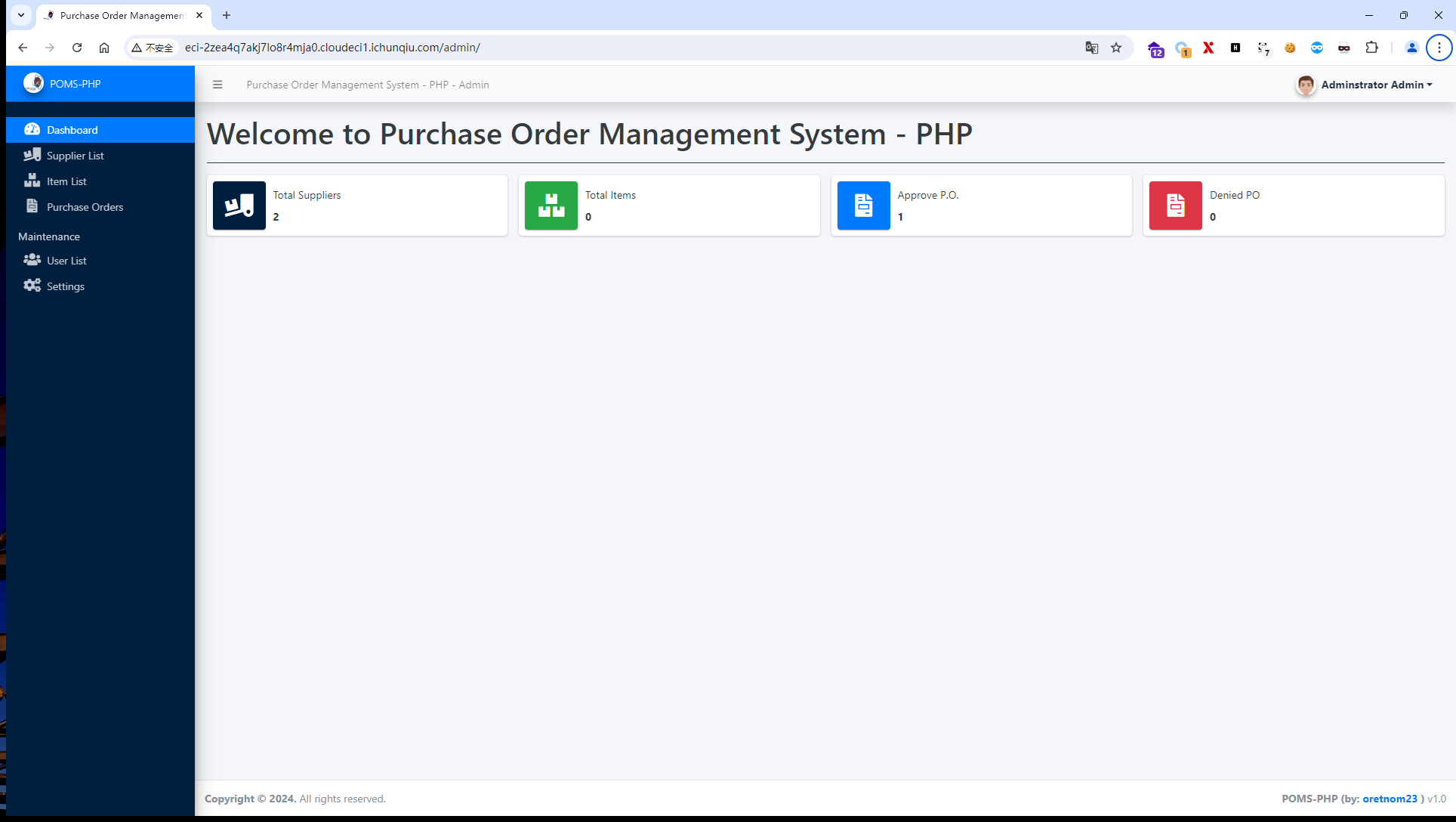Click the blue Approve P.O. document icon
The height and width of the screenshot is (822, 1456).
pos(863,205)
